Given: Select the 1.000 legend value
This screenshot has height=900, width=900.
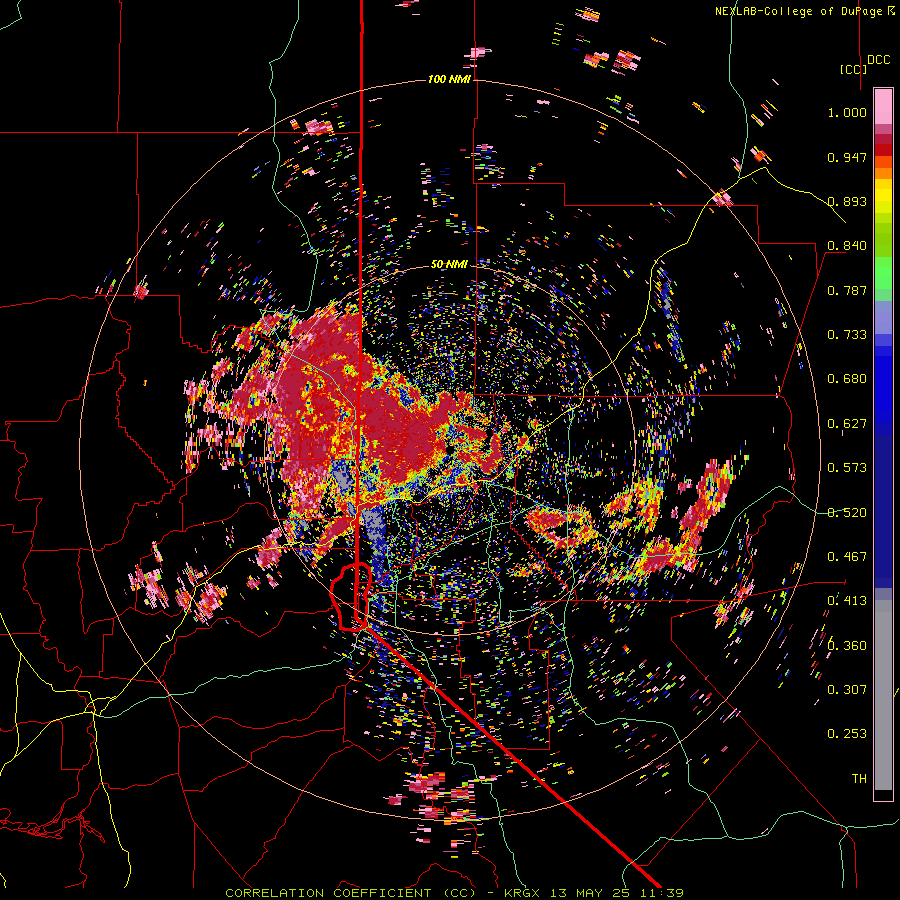Looking at the screenshot, I should (847, 112).
